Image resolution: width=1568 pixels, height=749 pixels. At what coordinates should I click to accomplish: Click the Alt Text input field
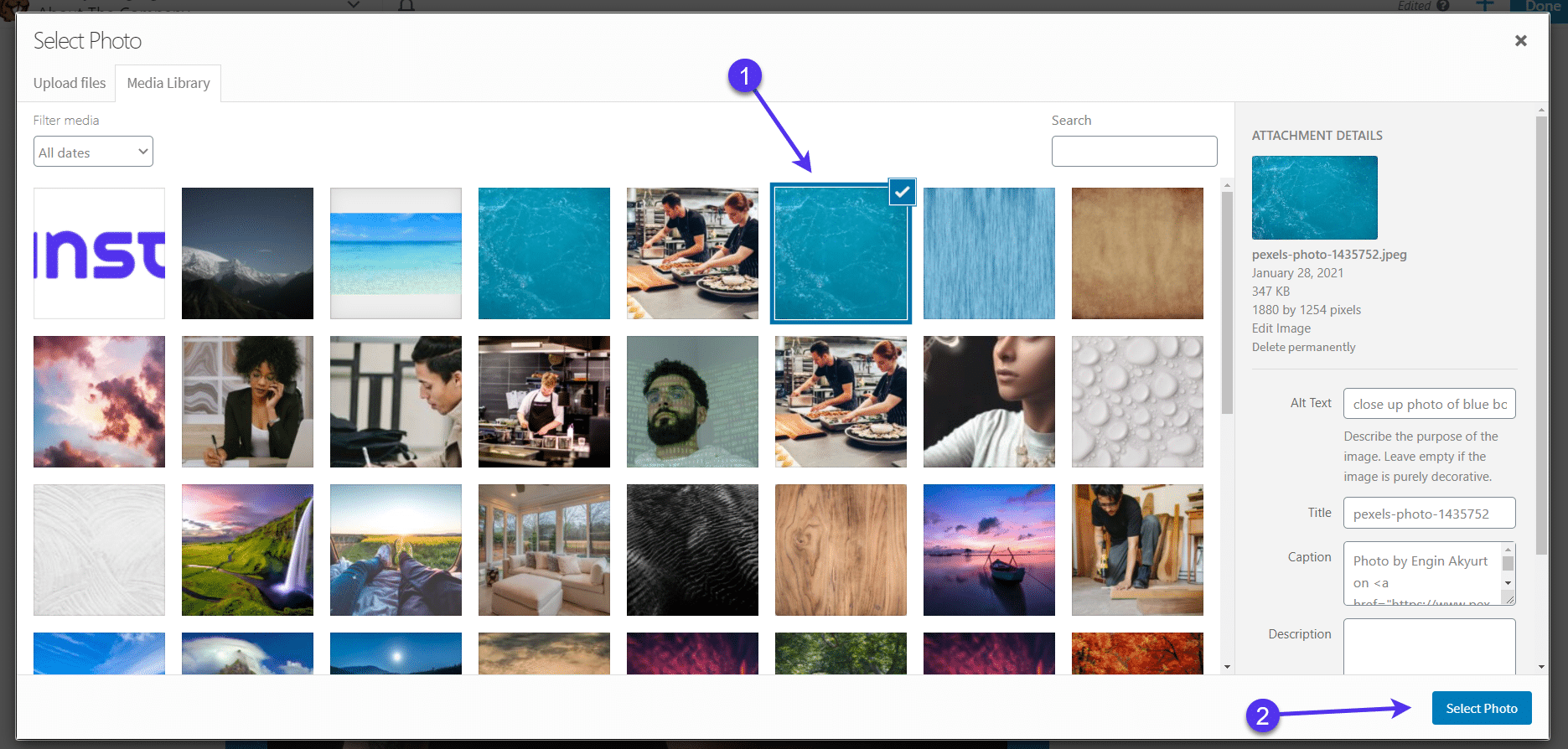tap(1429, 404)
